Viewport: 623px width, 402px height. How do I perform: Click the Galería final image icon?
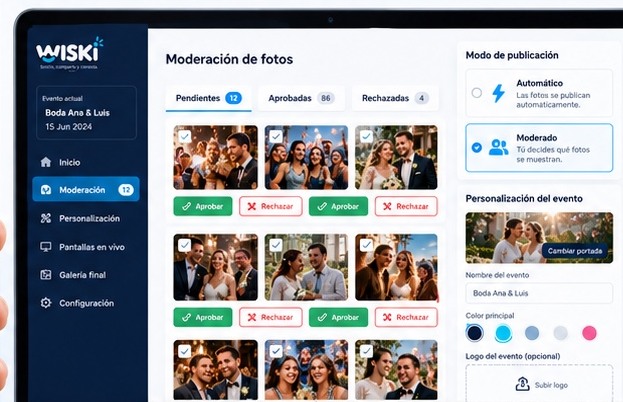point(46,274)
